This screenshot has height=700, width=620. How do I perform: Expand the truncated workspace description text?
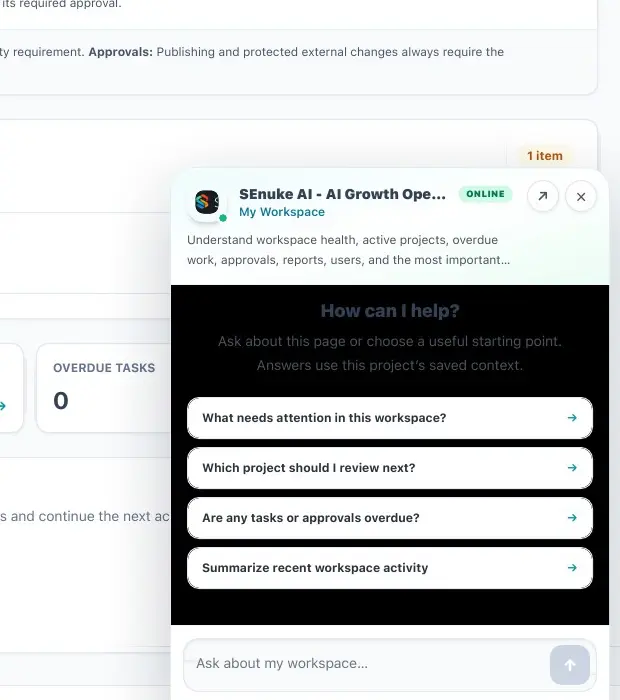click(x=348, y=250)
